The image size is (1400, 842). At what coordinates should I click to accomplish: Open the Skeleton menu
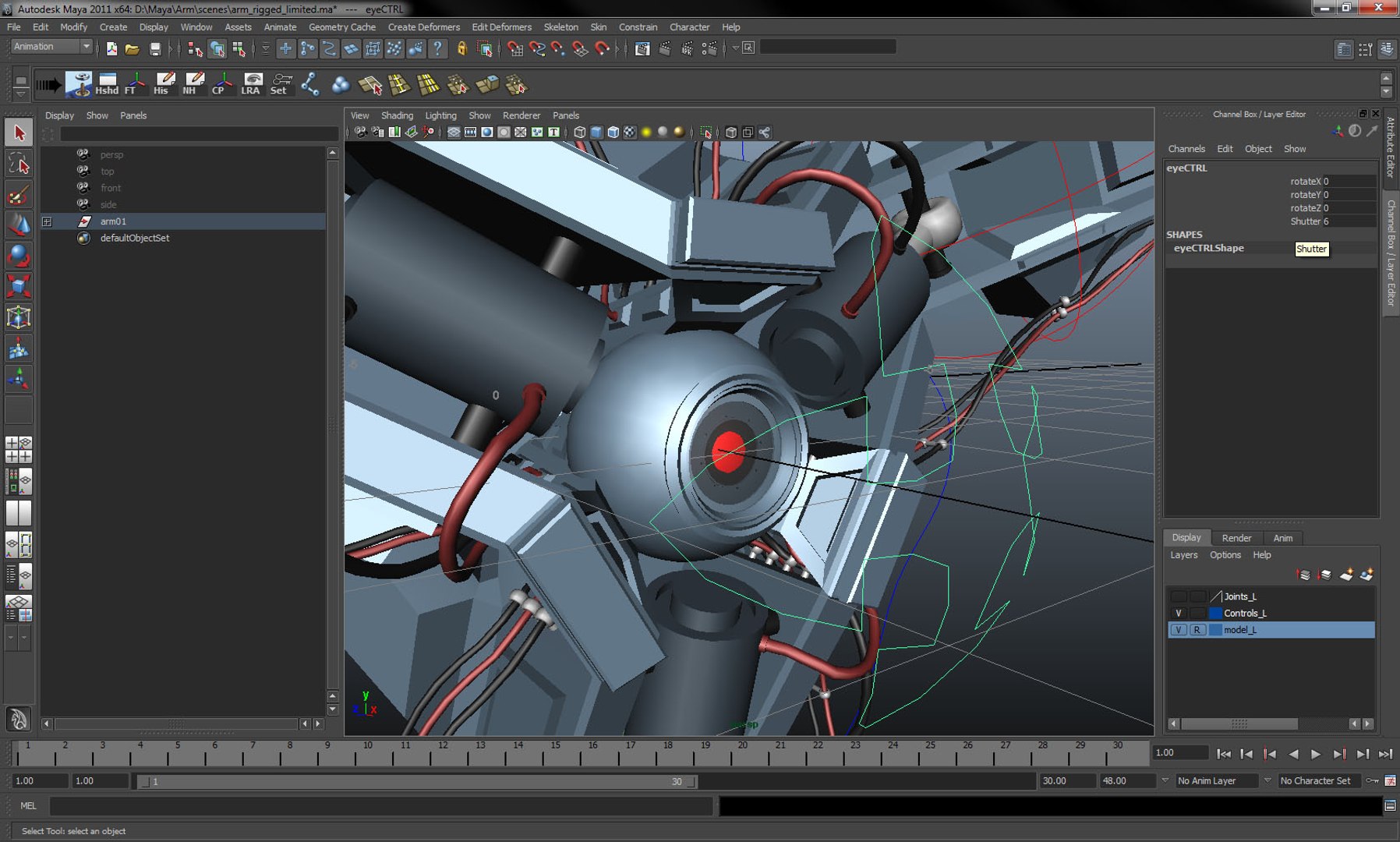click(x=560, y=27)
